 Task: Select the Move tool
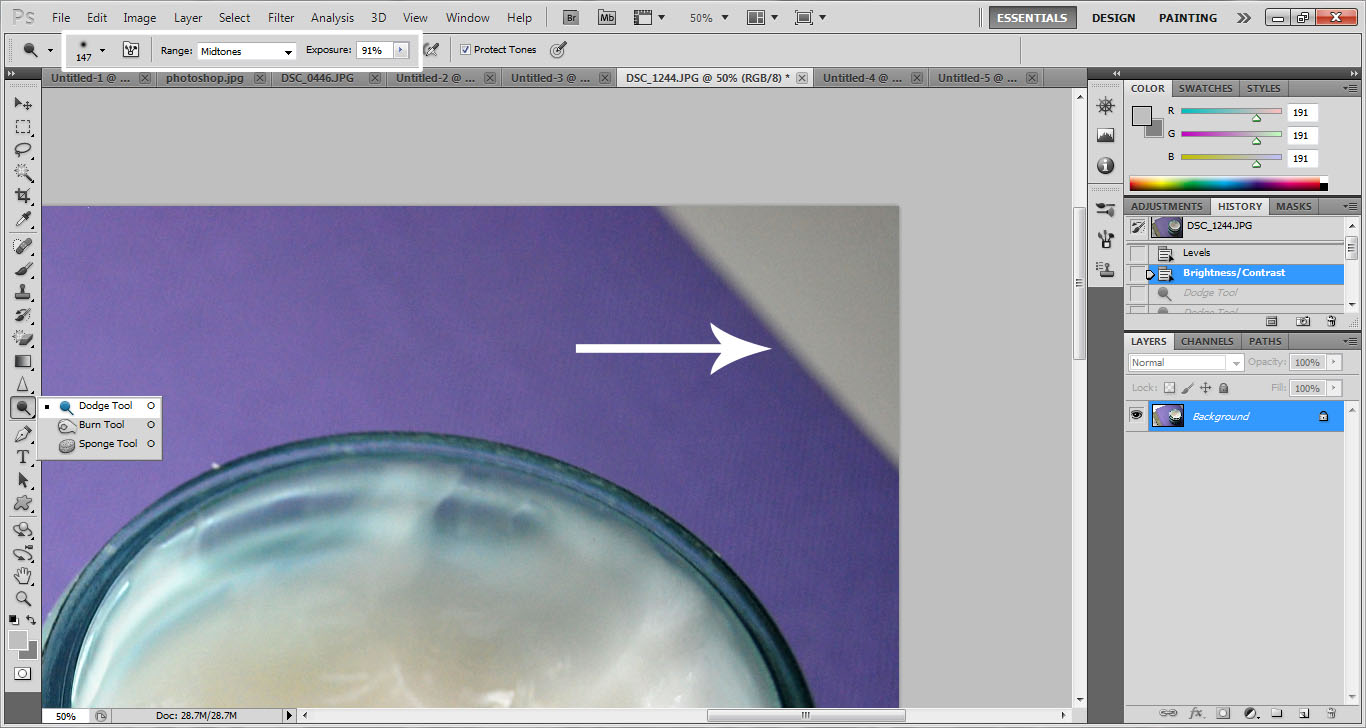click(22, 104)
